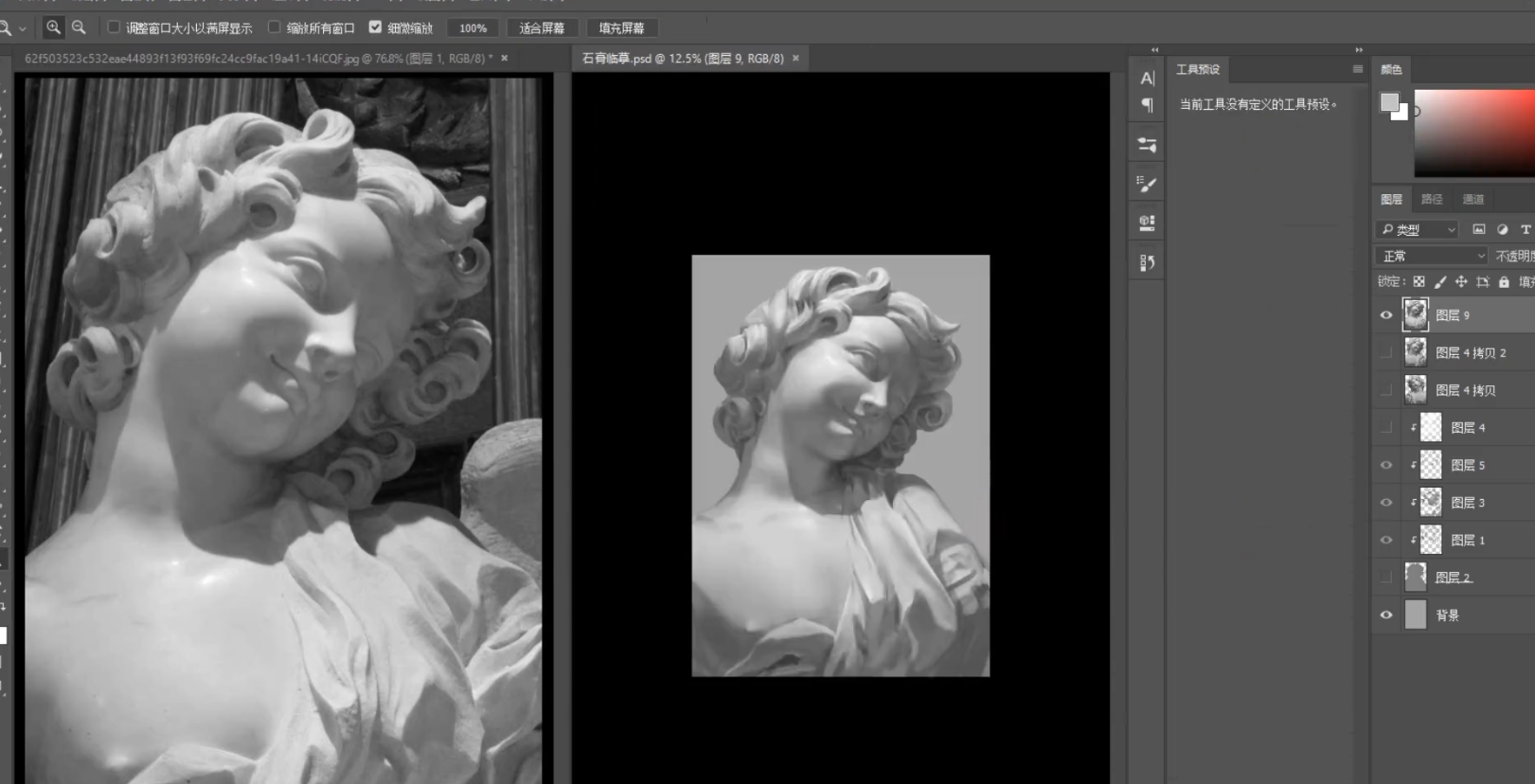The width and height of the screenshot is (1535, 784).
Task: Select 背景 layer thumbnail
Action: click(1416, 615)
